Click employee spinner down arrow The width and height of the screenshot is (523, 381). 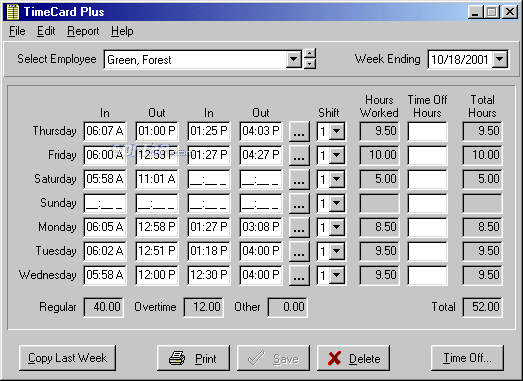point(310,63)
